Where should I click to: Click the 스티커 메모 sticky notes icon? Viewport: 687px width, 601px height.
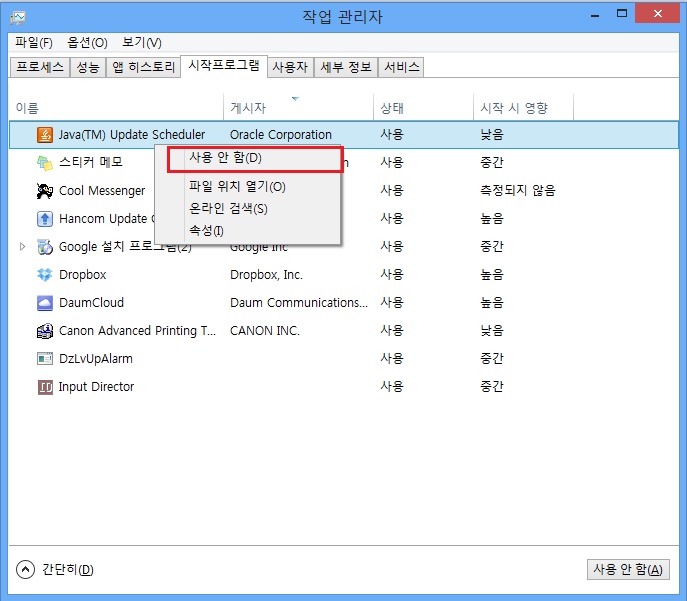coord(45,163)
